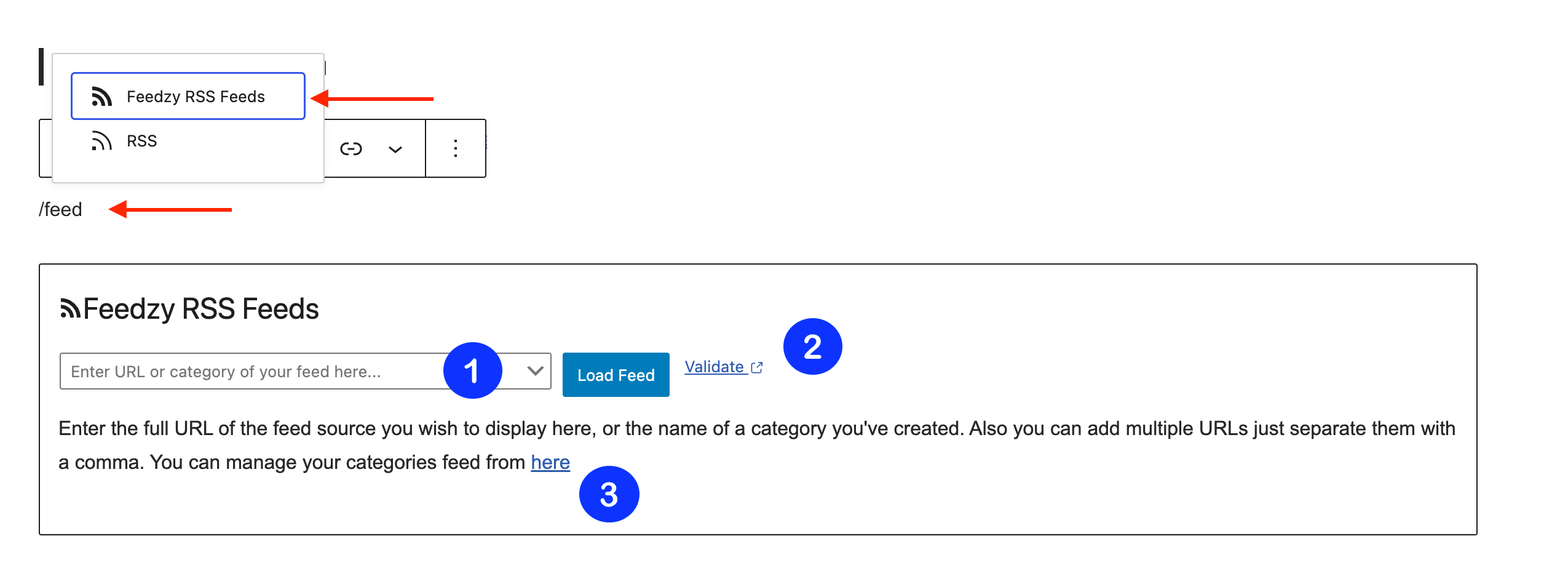The height and width of the screenshot is (576, 1568).
Task: Click the red arrow pointing at /feed
Action: tap(170, 210)
